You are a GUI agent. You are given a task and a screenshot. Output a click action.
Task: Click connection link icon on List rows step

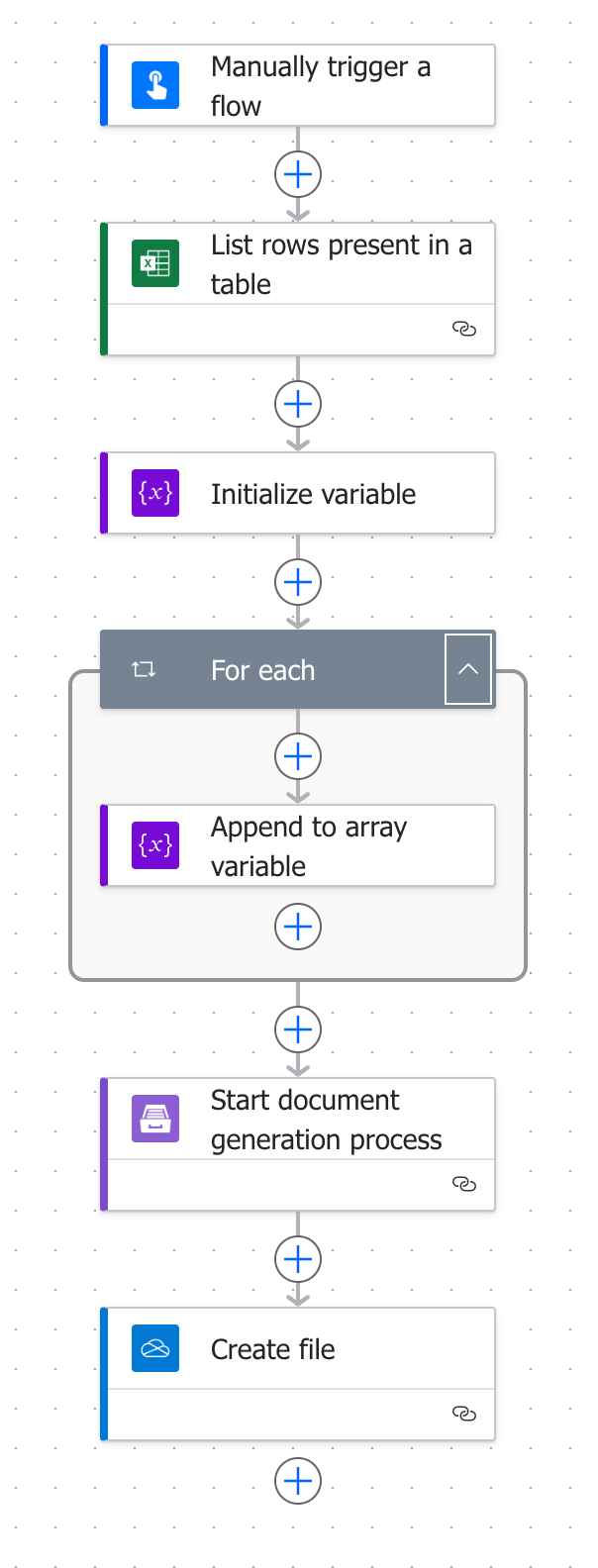tap(463, 330)
